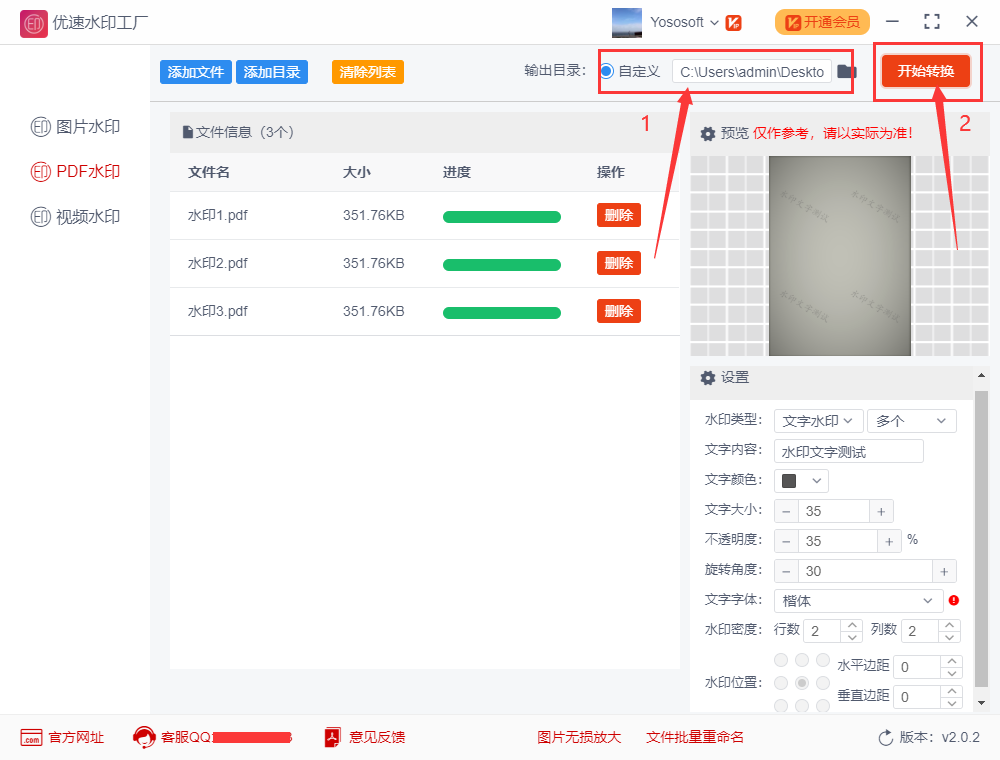The image size is (1000, 760).
Task: Open the output folder browse icon
Action: click(x=846, y=71)
